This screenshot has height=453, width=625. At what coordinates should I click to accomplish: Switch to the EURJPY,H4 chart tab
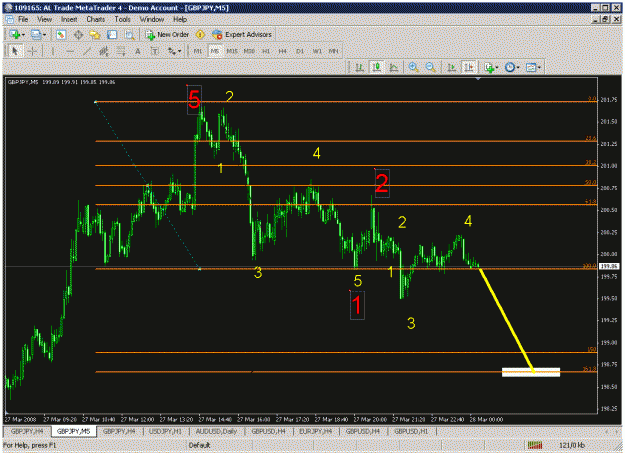[315, 431]
